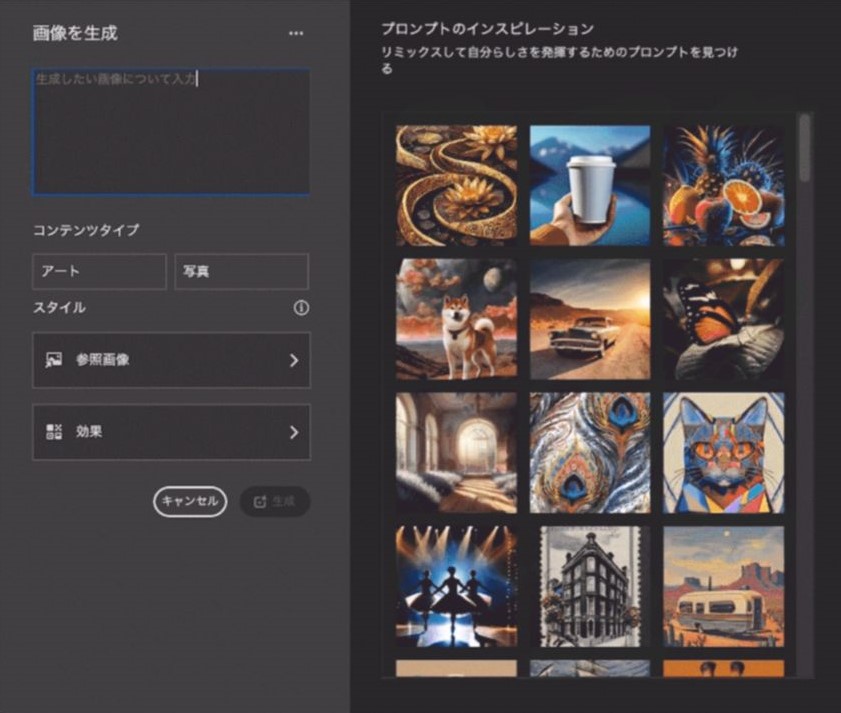Image resolution: width=841 pixels, height=713 pixels.
Task: Select the アート content type
Action: [x=99, y=271]
